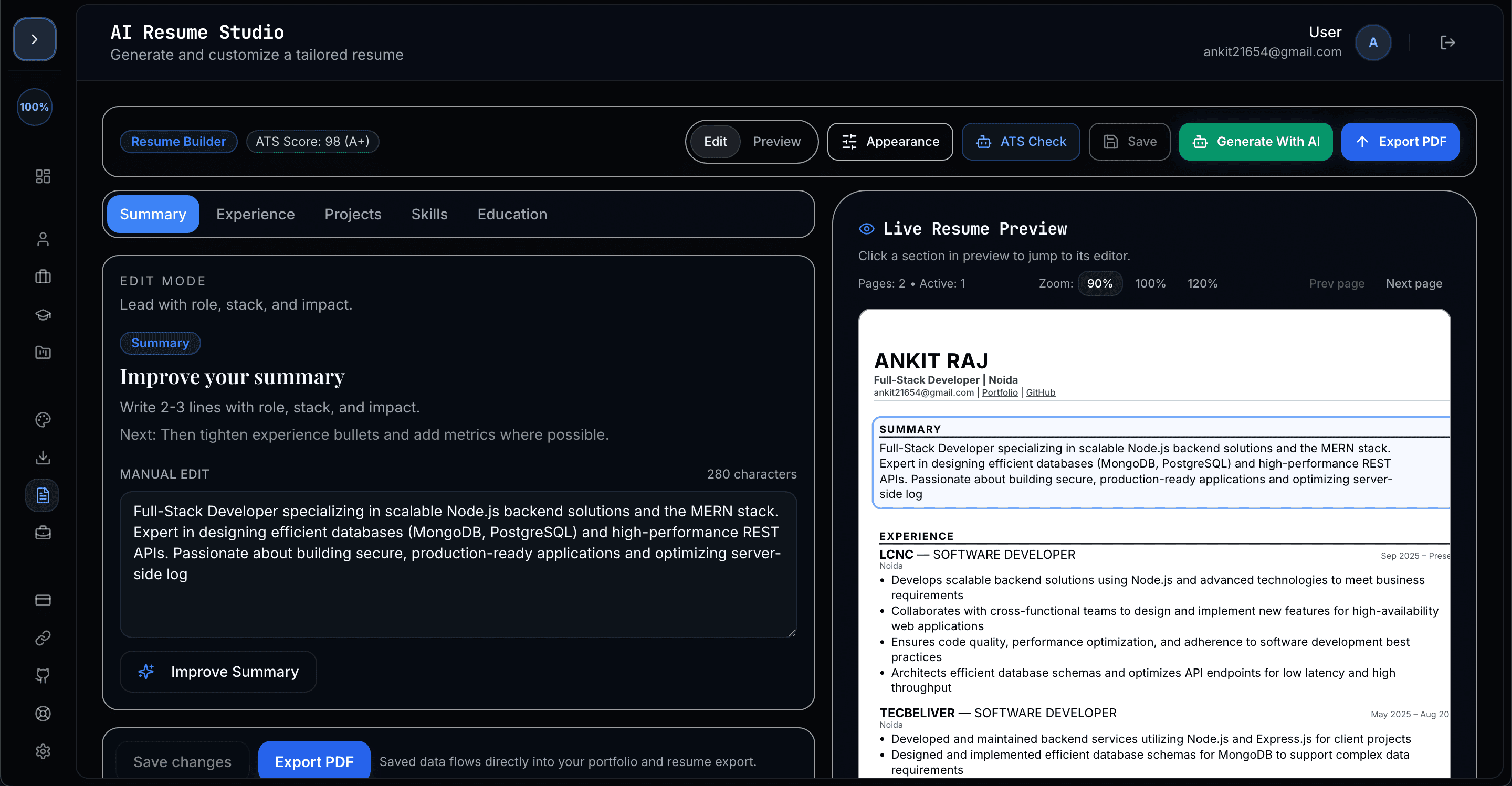Click the user avatar circle labeled A
The width and height of the screenshot is (1512, 786).
tap(1373, 42)
